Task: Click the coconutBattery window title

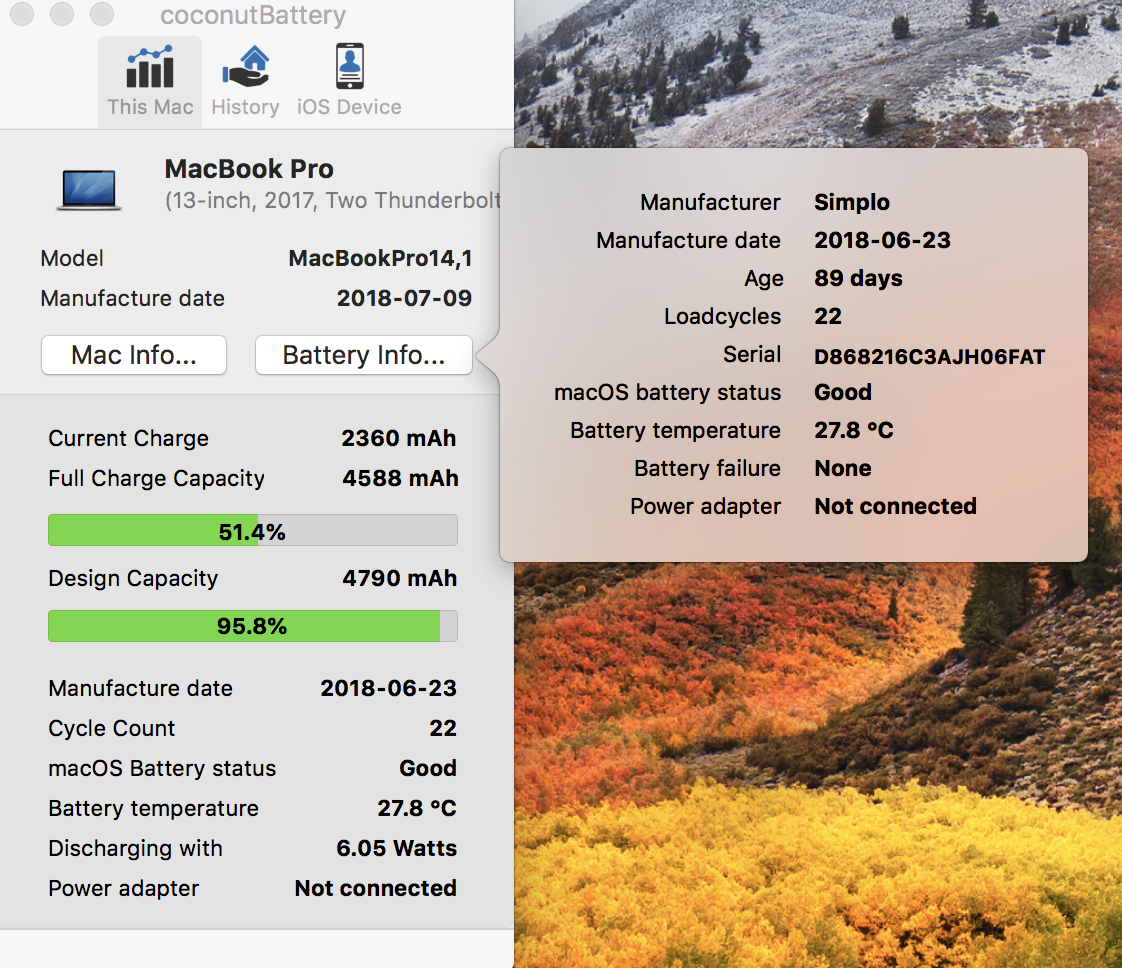Action: tap(253, 16)
